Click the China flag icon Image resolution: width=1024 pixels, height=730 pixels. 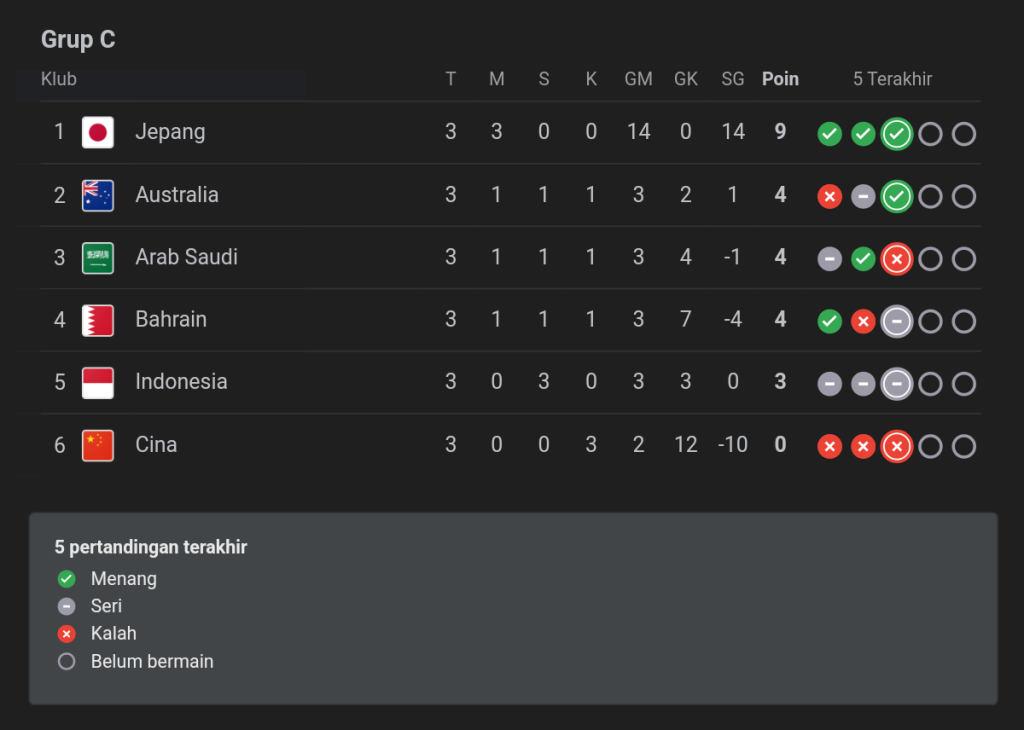[x=98, y=445]
